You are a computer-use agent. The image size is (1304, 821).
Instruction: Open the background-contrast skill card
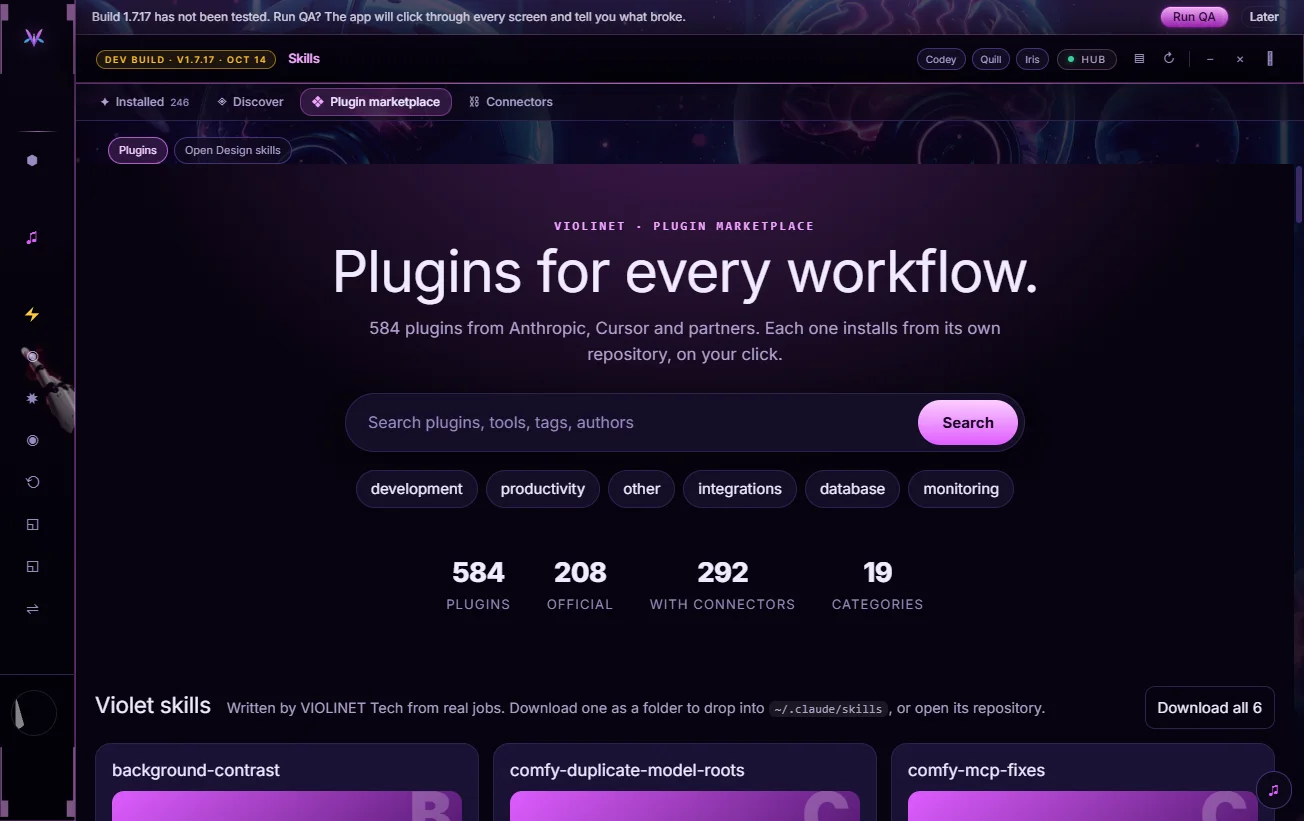point(287,782)
